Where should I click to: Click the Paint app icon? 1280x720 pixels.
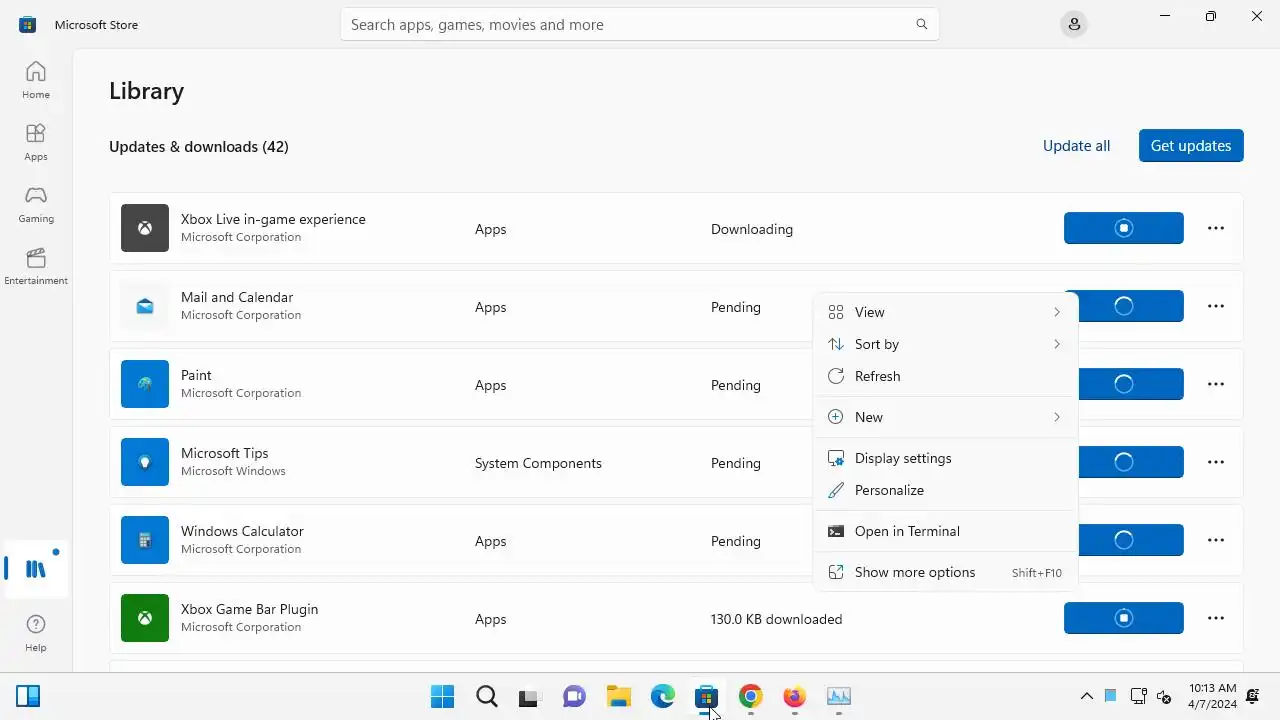pyautogui.click(x=145, y=384)
